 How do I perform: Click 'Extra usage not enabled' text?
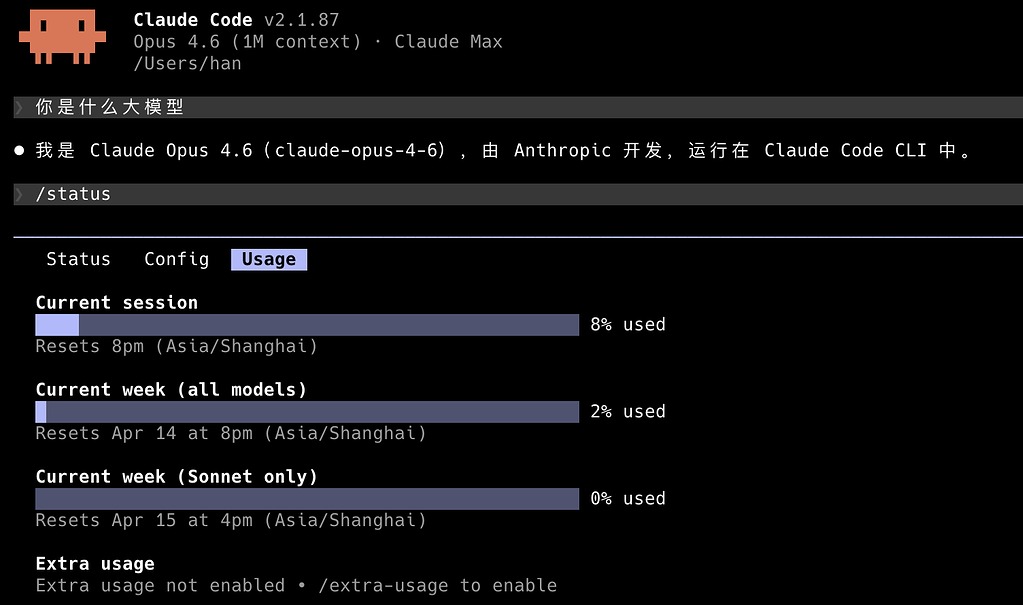160,585
